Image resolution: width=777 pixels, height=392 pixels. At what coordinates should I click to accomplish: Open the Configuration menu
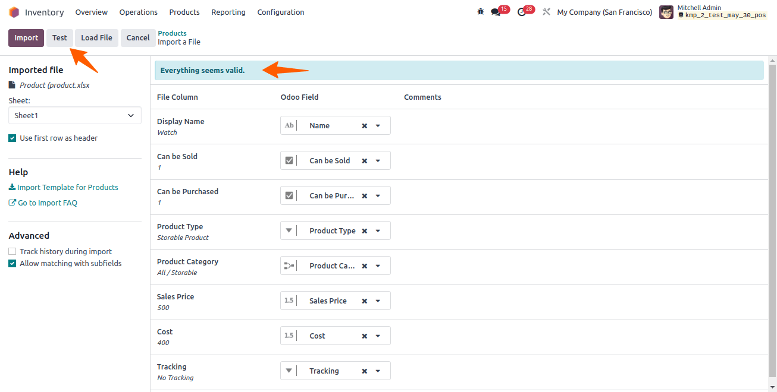(280, 12)
